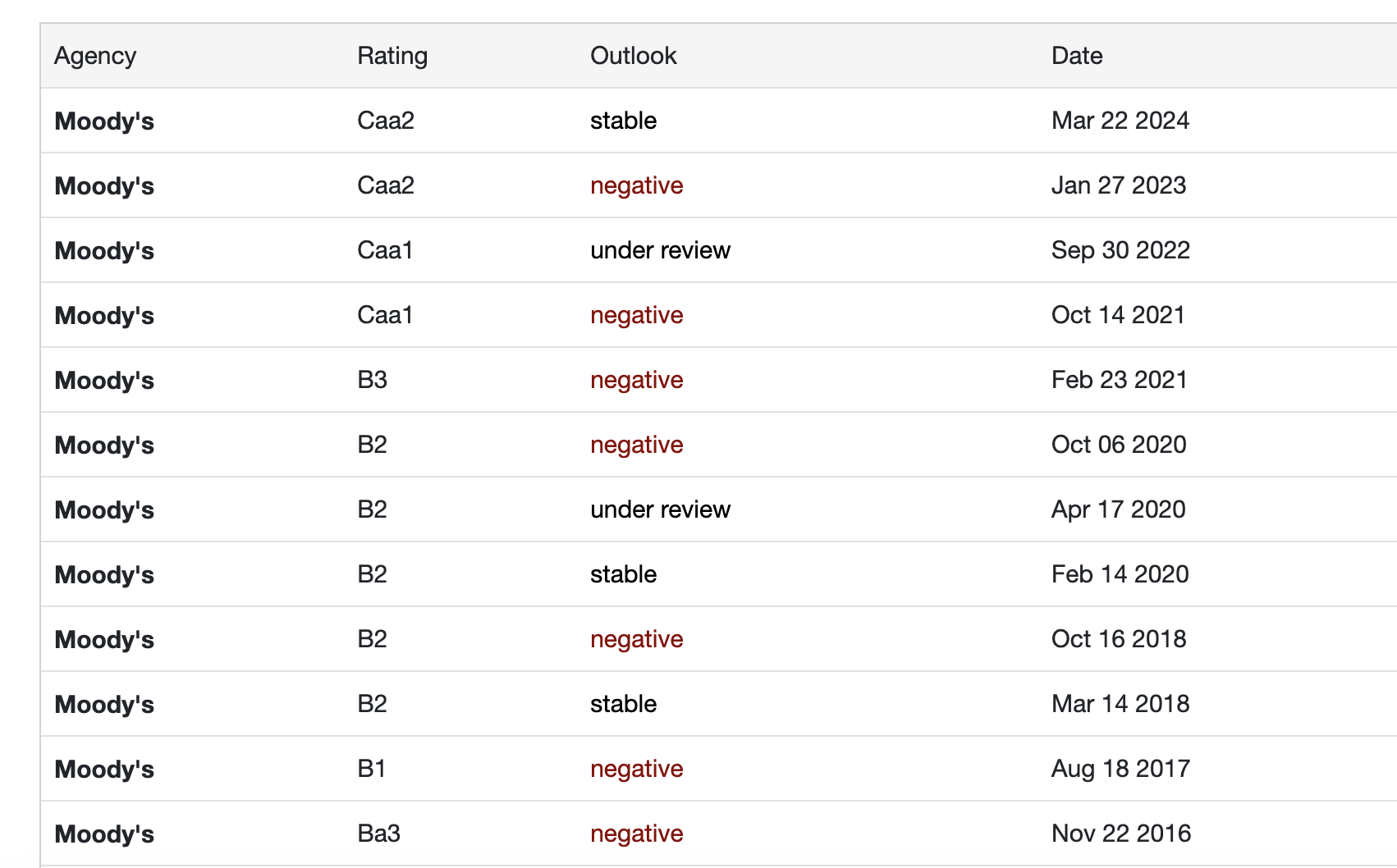
Task: Click stable outlook in Feb 14 2020 row
Action: pyautogui.click(x=623, y=574)
